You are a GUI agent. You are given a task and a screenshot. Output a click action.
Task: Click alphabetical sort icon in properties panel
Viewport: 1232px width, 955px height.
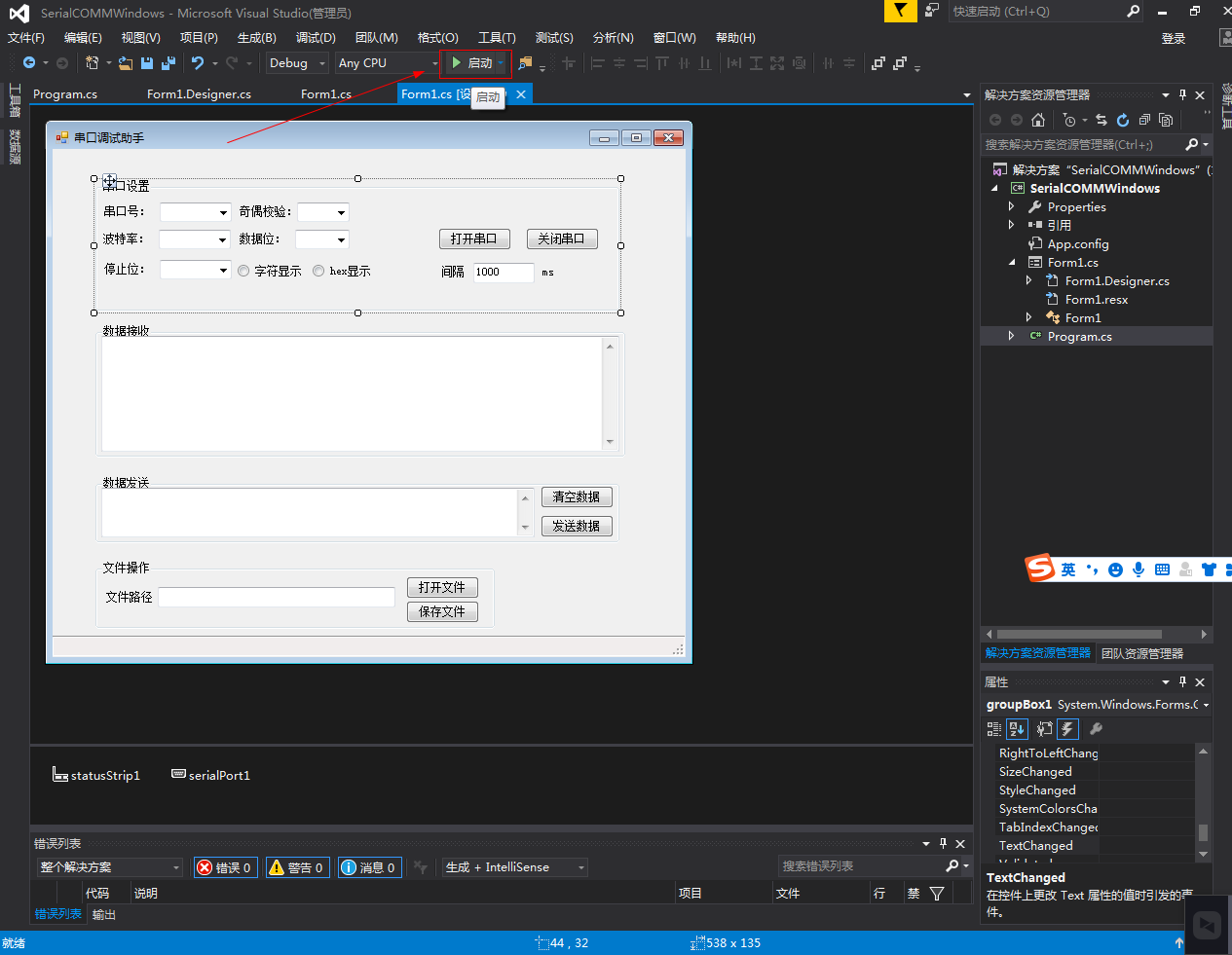coord(1017,728)
